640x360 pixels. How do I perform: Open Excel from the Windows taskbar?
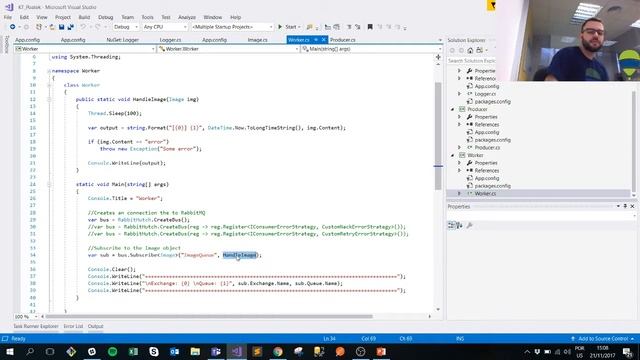(x=133, y=351)
